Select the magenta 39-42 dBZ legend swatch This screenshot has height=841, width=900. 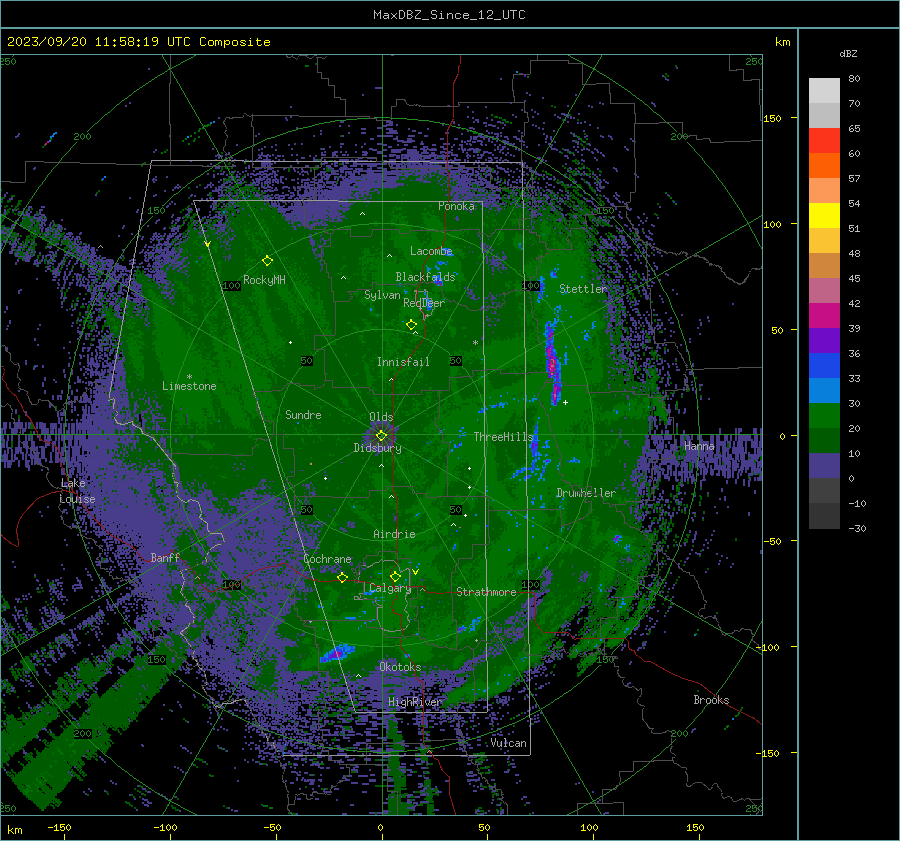coord(824,316)
